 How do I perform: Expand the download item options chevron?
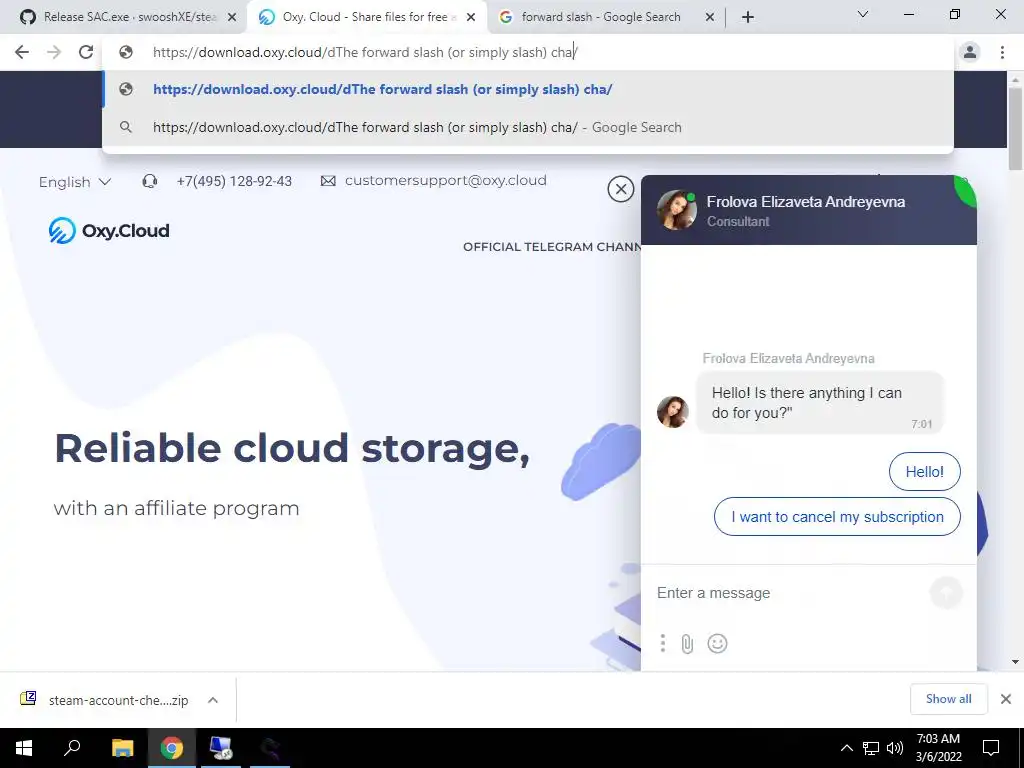pyautogui.click(x=213, y=700)
